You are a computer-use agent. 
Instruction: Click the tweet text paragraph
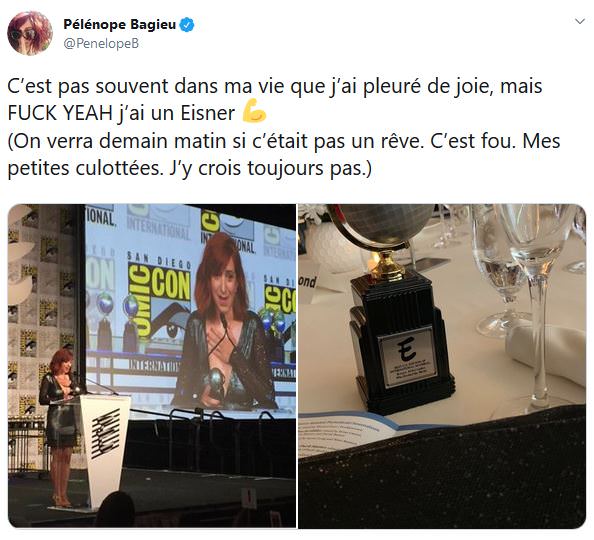pyautogui.click(x=284, y=127)
